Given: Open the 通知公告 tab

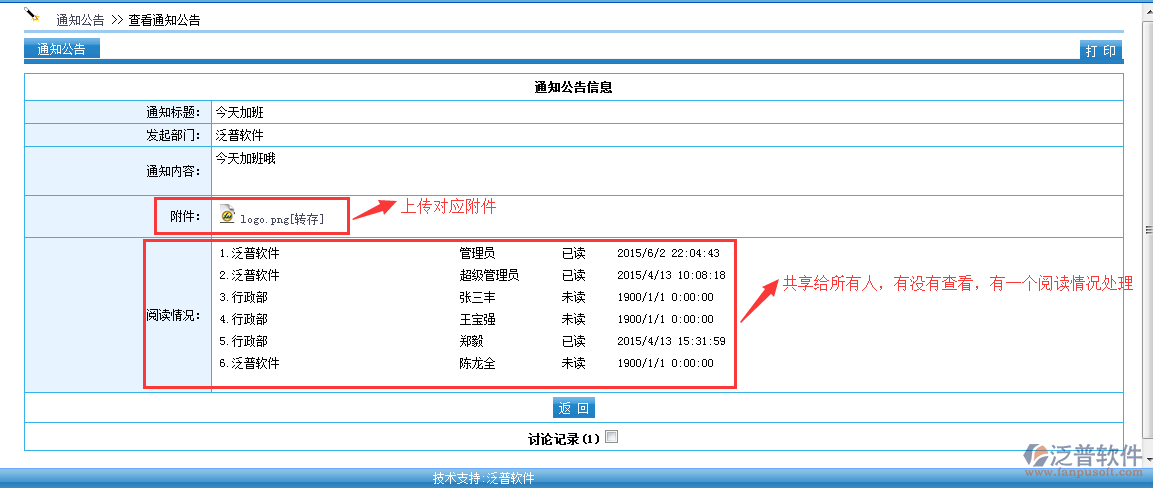Looking at the screenshot, I should click(62, 49).
